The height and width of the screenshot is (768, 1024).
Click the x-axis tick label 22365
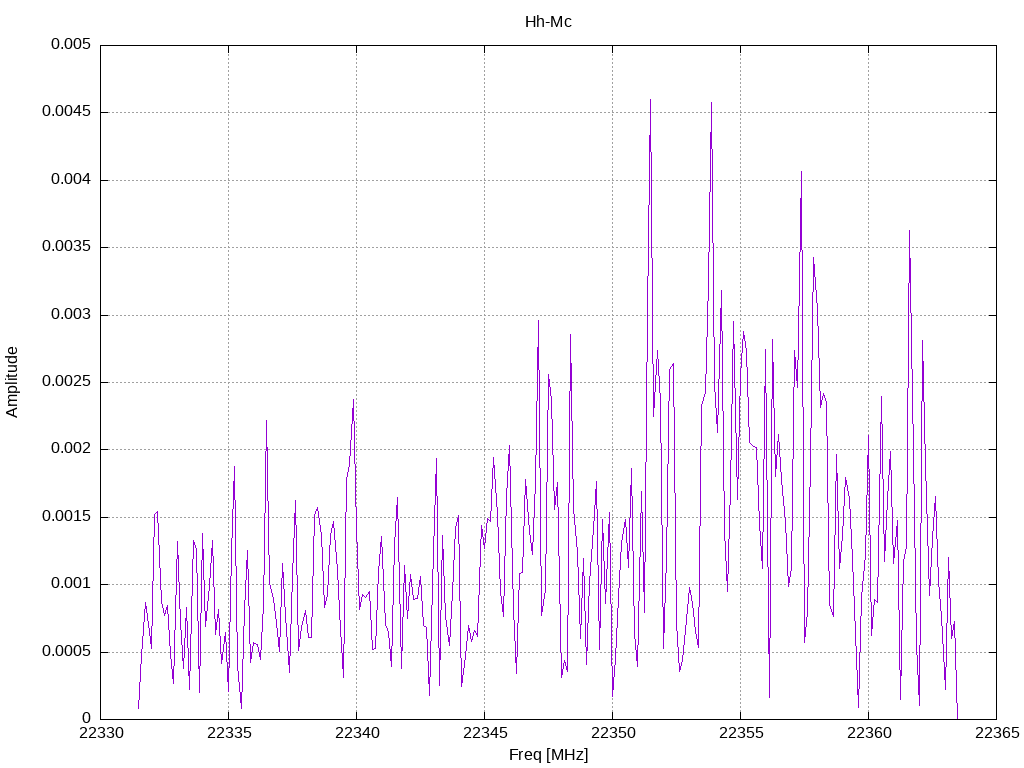coord(997,733)
